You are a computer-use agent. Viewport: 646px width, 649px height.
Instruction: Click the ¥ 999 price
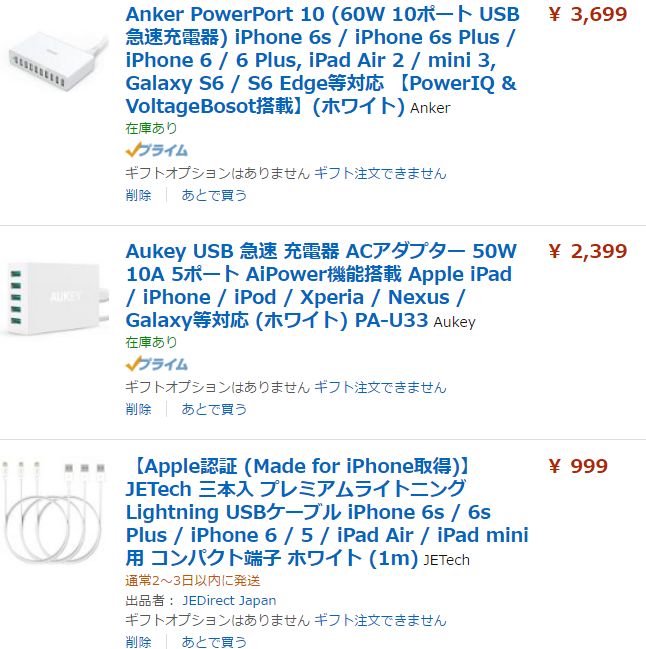(578, 466)
